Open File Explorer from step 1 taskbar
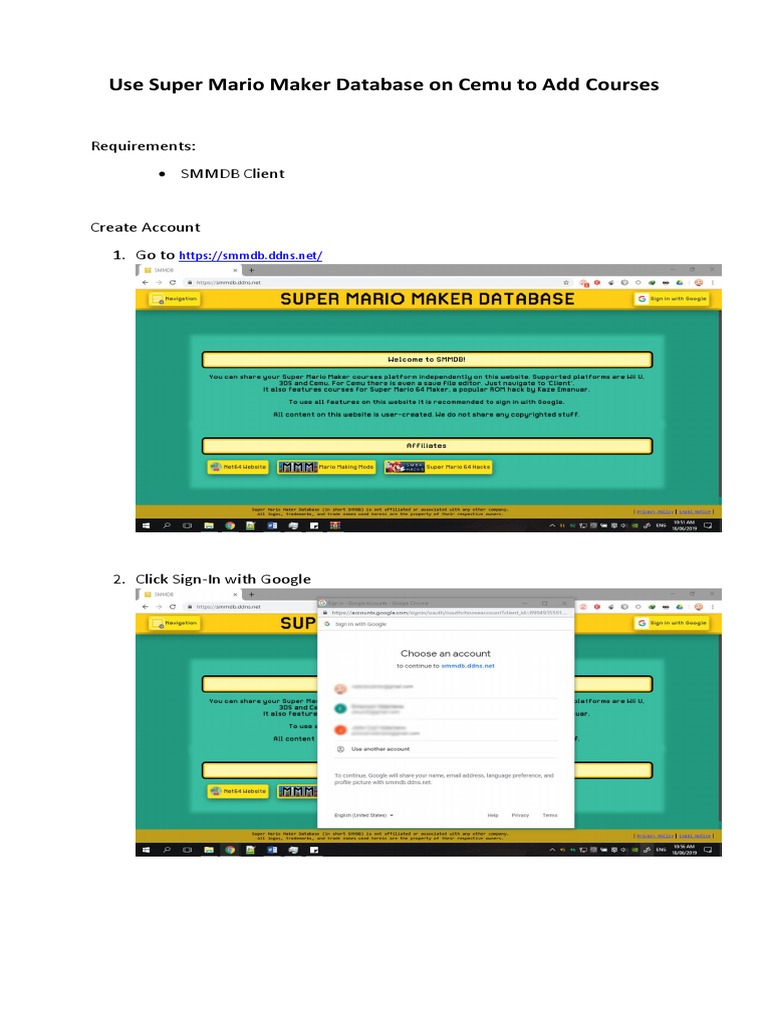 pyautogui.click(x=209, y=526)
